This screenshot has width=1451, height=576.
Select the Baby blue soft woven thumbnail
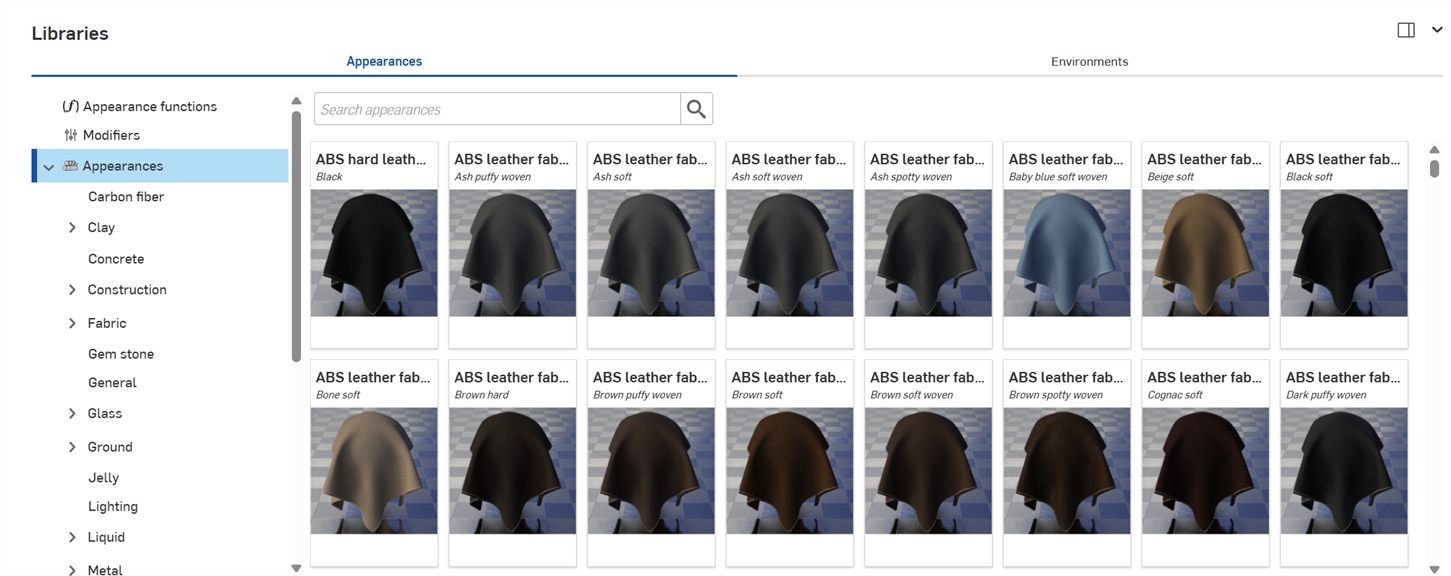click(1066, 253)
